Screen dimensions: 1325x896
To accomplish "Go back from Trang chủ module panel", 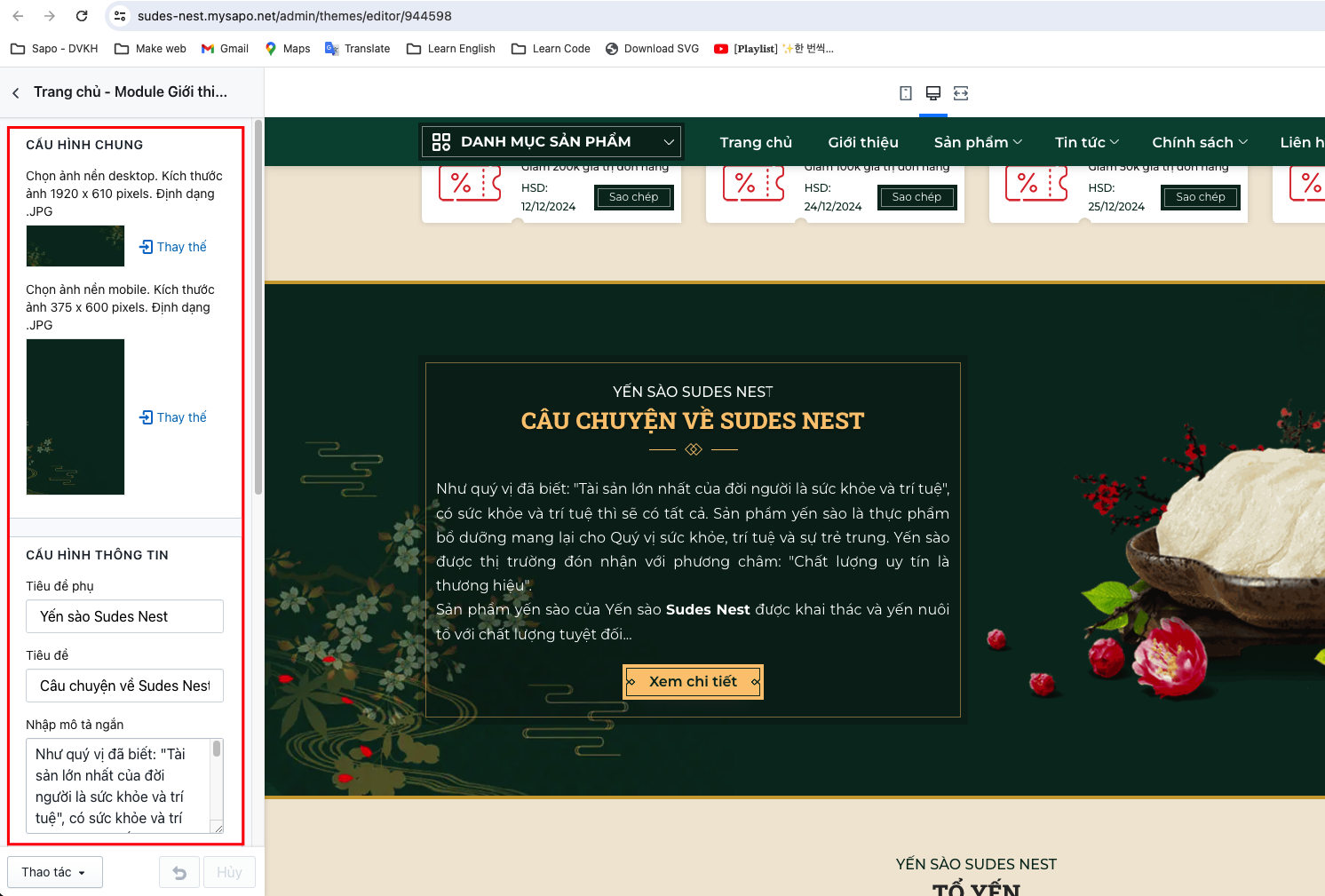I will click(x=16, y=92).
